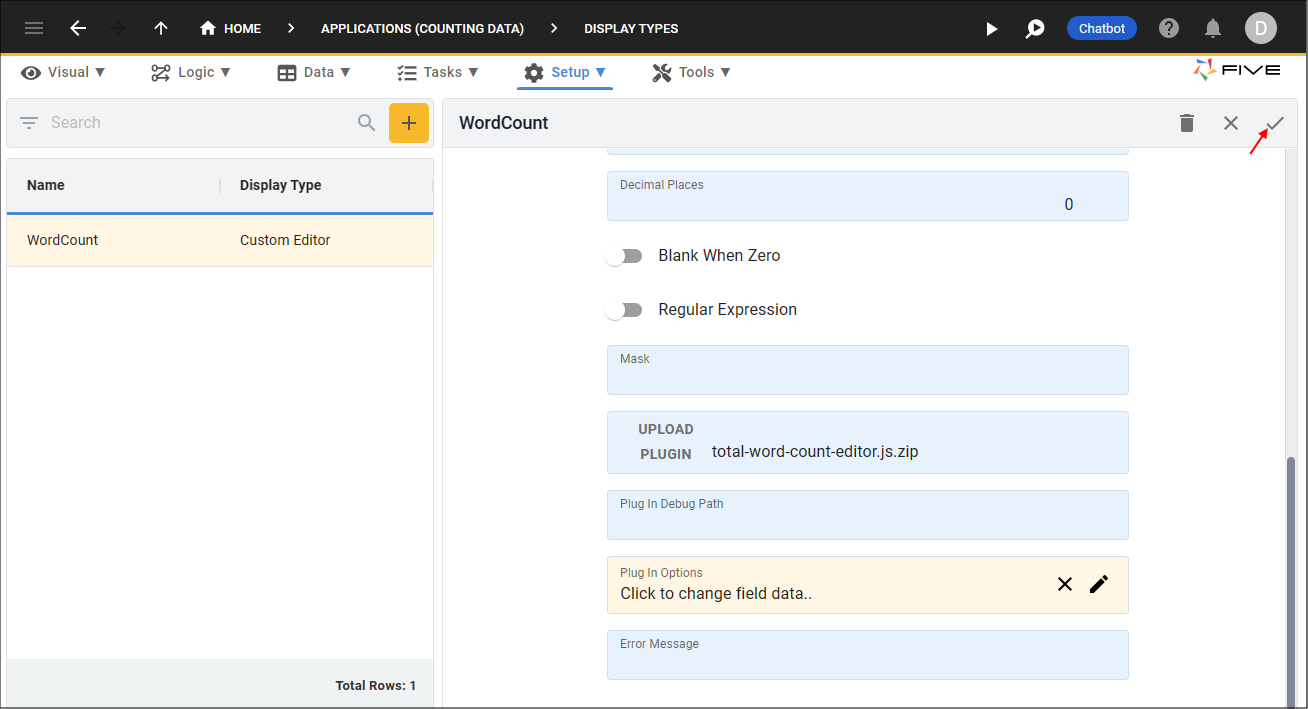Click the forward arrow icon
Screen dimensions: 1308x709
[118, 28]
